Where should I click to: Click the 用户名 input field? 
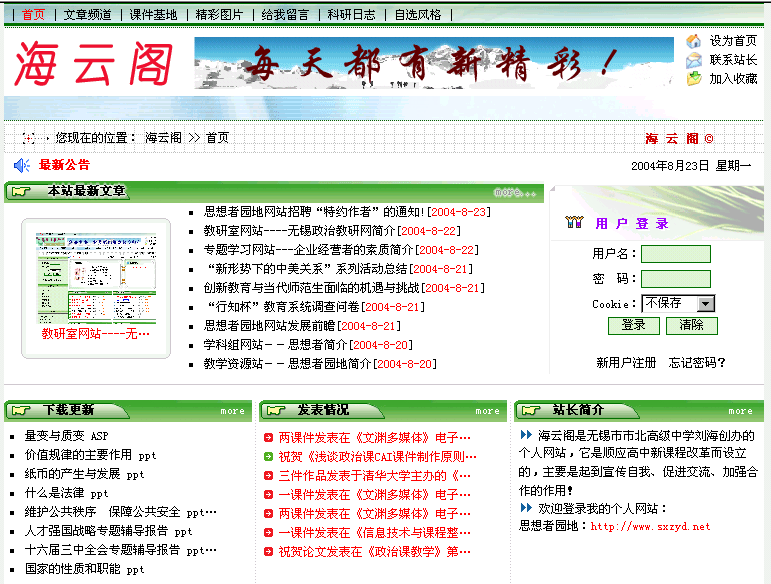[x=675, y=254]
